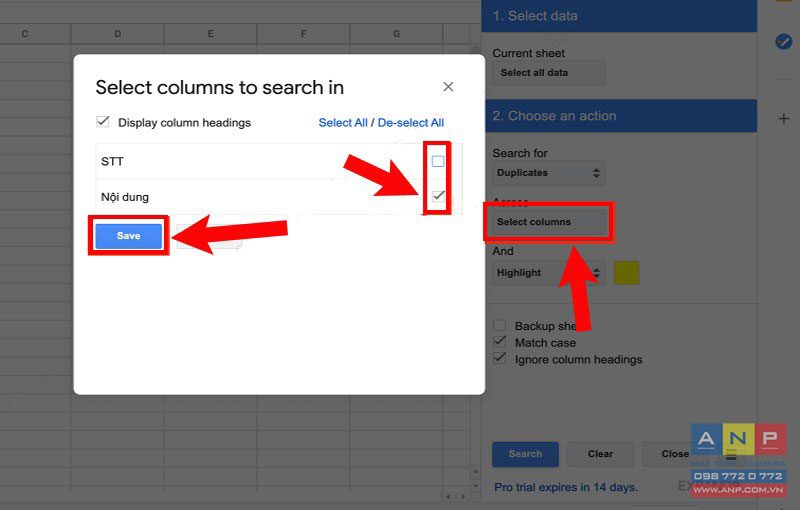This screenshot has height=510, width=800.
Task: Collapse the 1. Select data section header
Action: pyautogui.click(x=619, y=16)
